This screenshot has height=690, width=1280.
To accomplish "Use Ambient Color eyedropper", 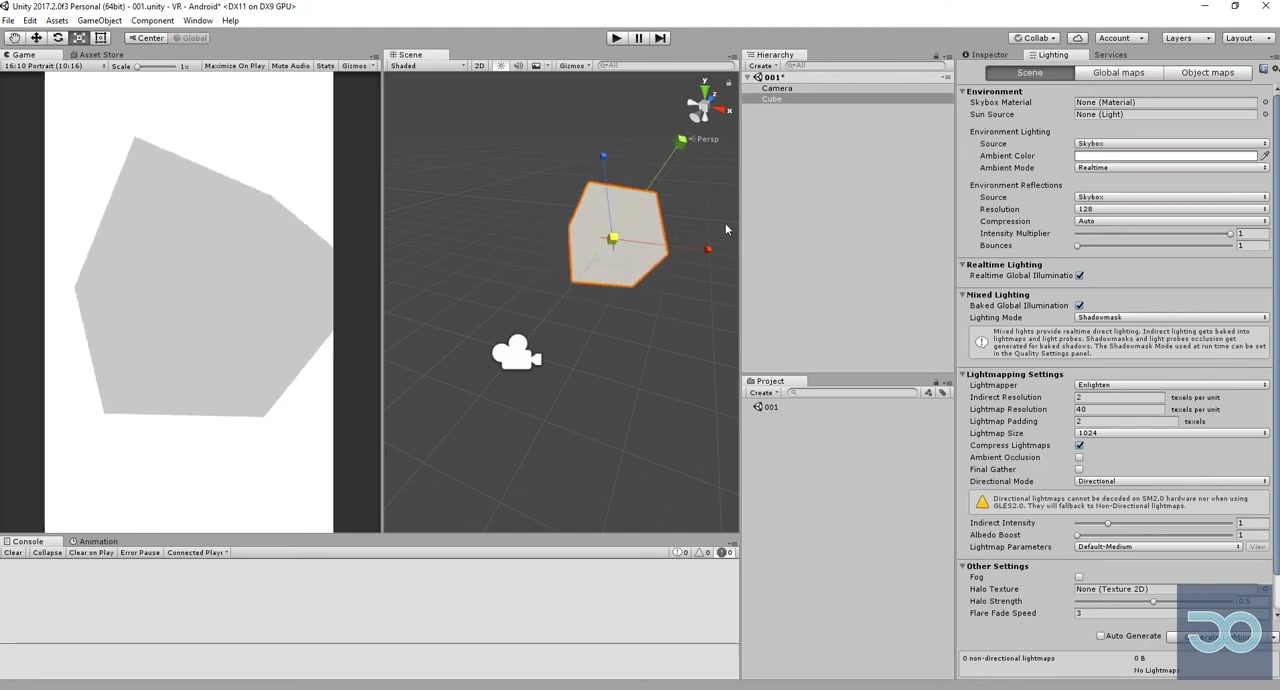I will coord(1264,156).
